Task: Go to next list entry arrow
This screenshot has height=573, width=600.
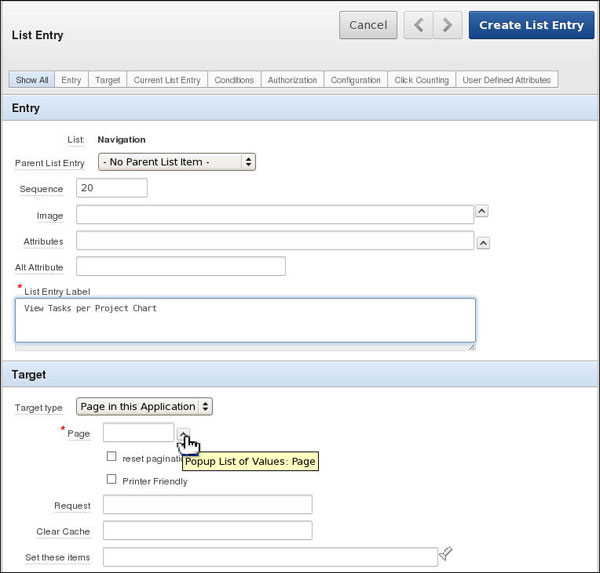Action: (x=448, y=26)
